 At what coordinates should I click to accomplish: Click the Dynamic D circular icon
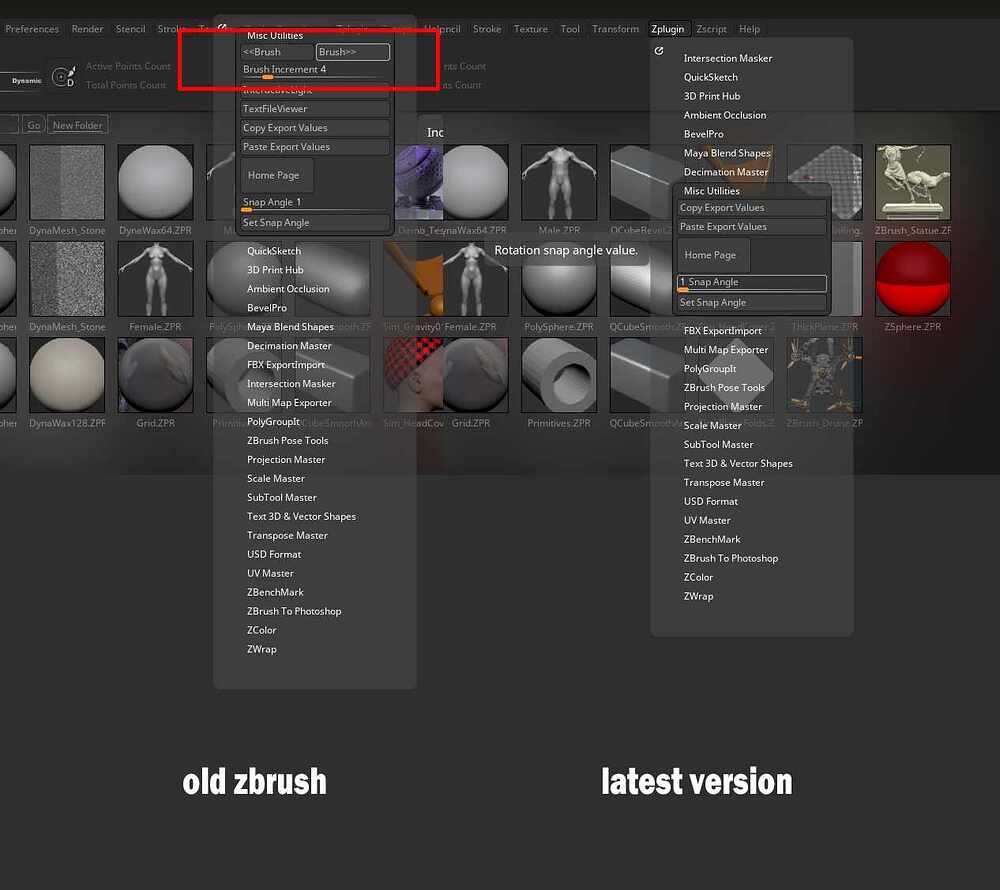[x=63, y=77]
